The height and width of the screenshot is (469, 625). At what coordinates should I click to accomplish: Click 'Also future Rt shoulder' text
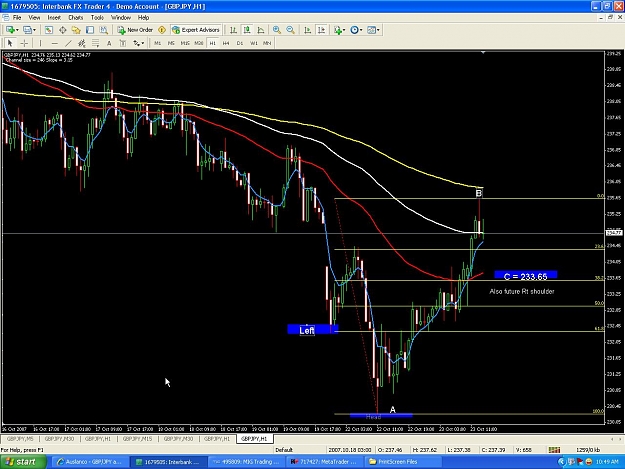point(522,292)
